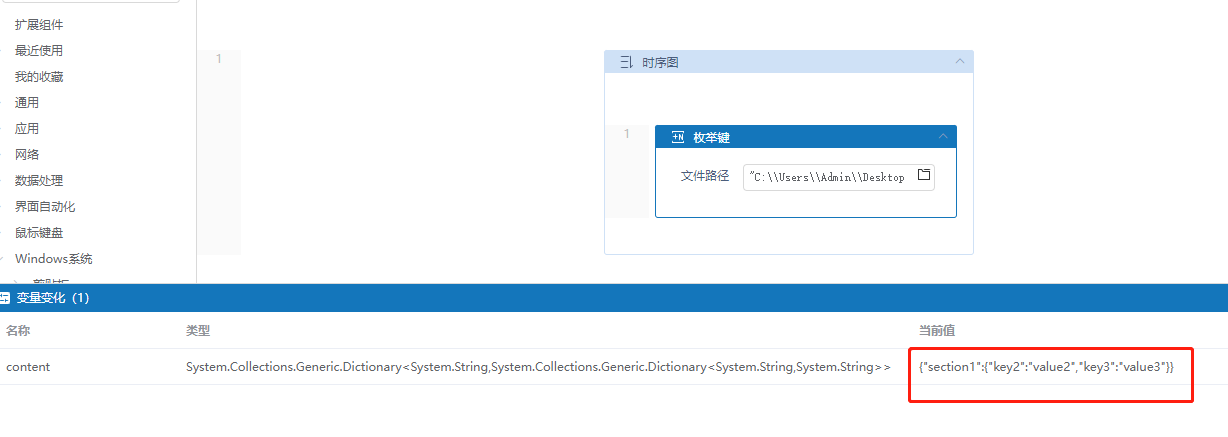Viewport: 1228px width, 437px height.
Task: Collapse the 枚举键 activity block
Action: pos(943,137)
